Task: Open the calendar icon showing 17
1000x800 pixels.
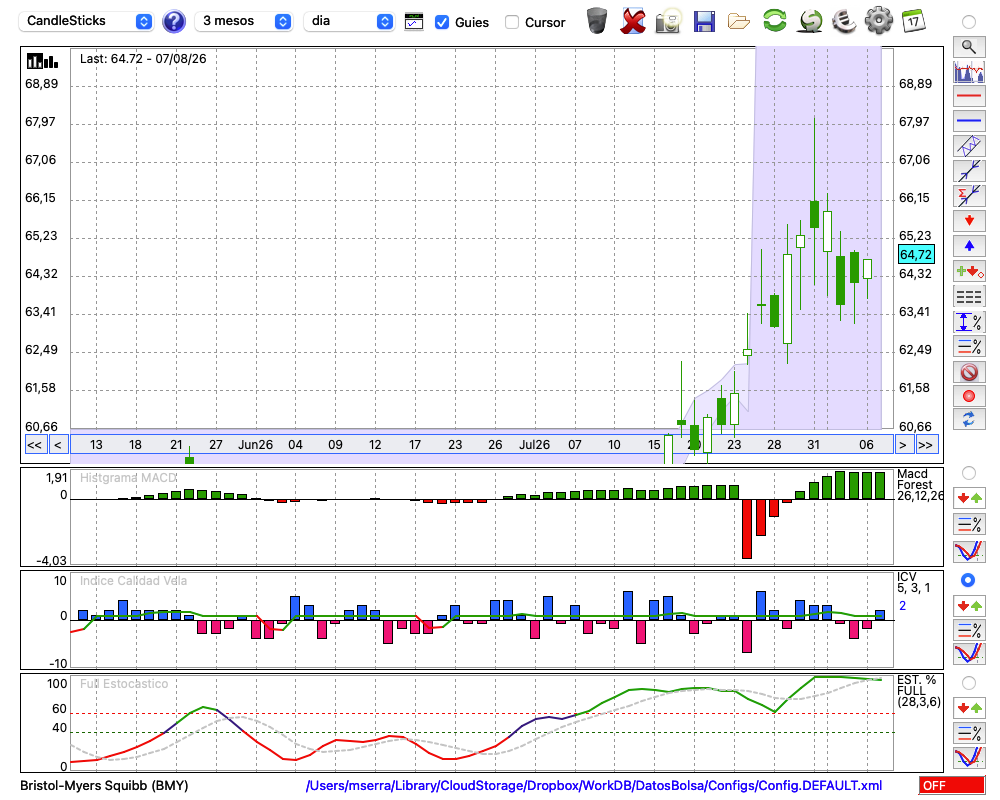Action: pos(913,21)
